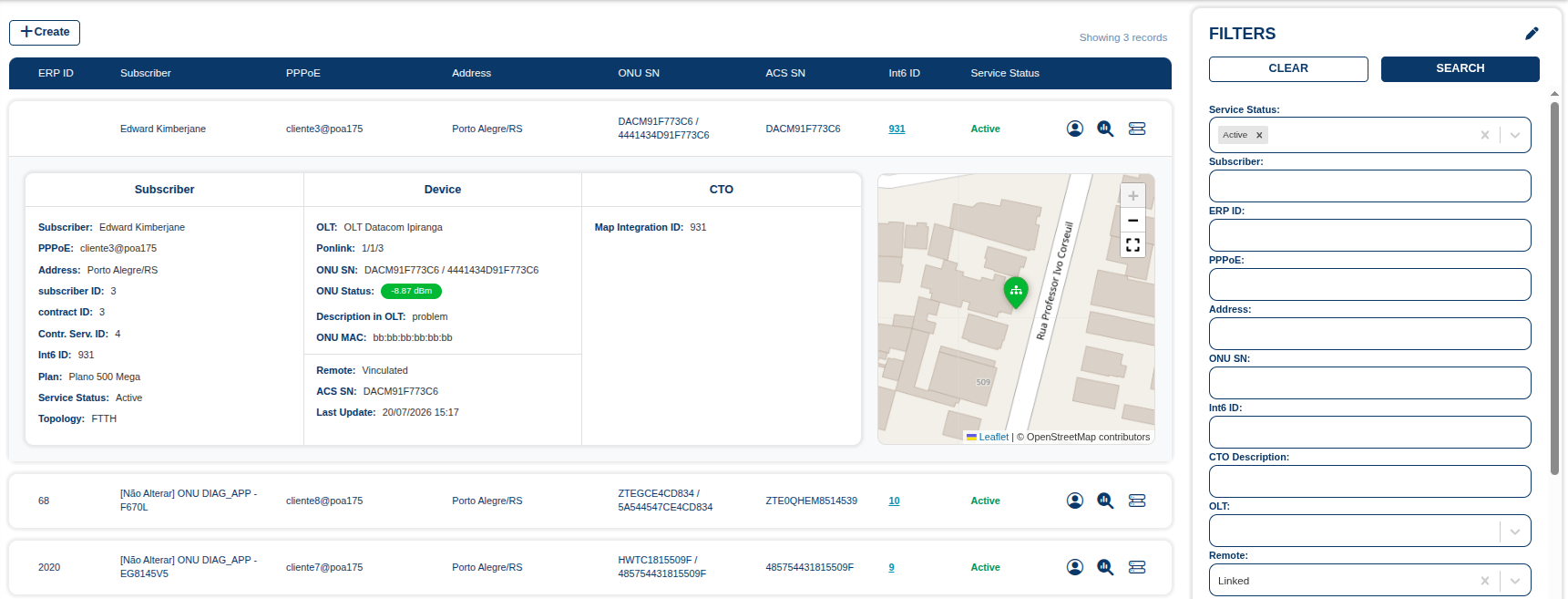The height and width of the screenshot is (599, 1568).
Task: Open the OLT filter dropdown
Action: coord(1515,532)
